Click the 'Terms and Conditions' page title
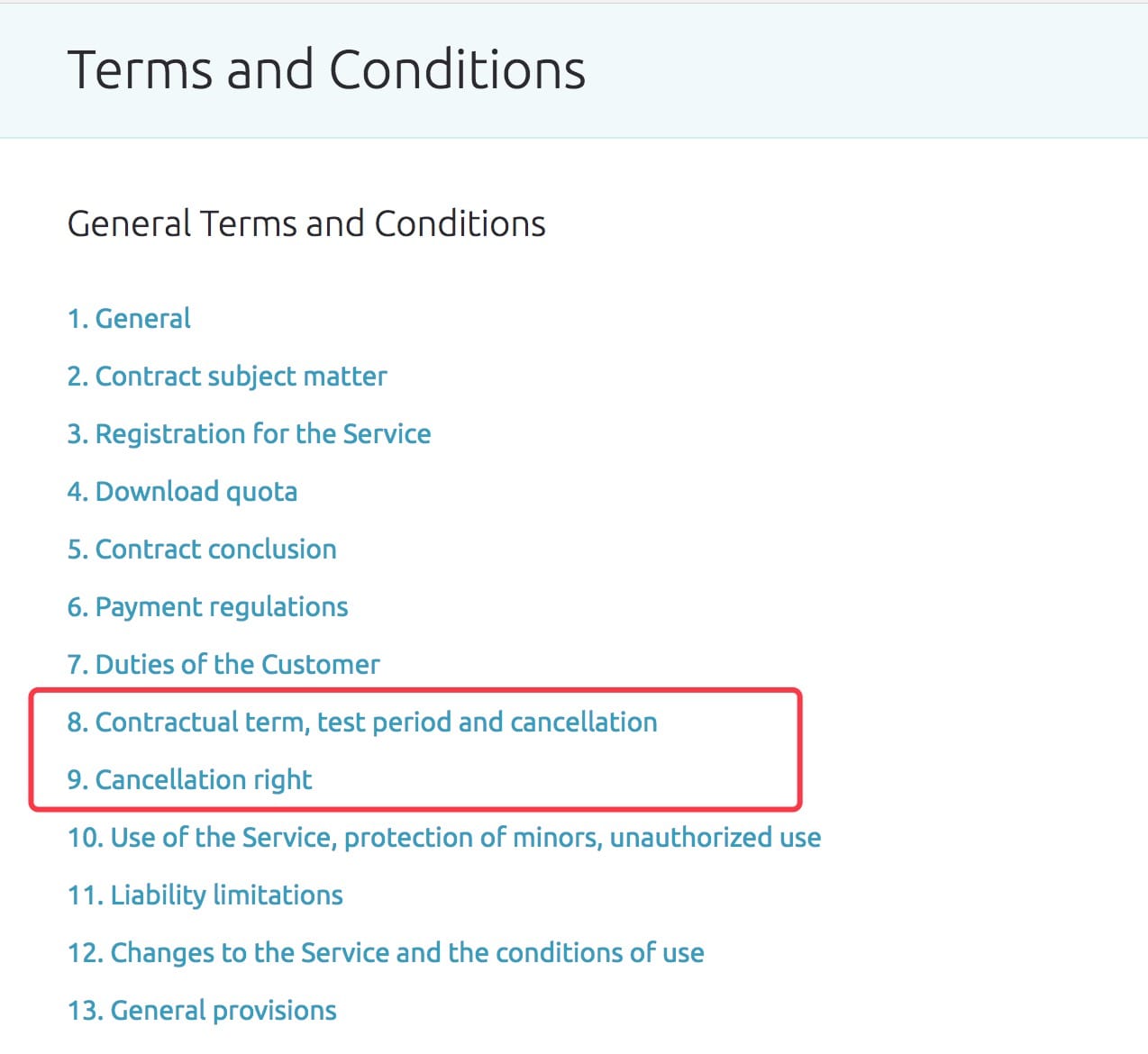 point(326,70)
